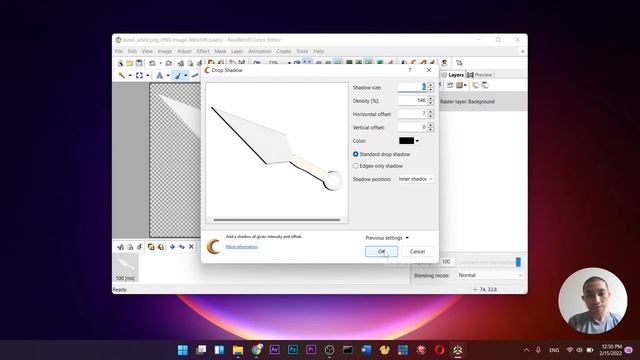The image size is (640, 360).
Task: Open Photoshop from taskbar
Action: click(x=293, y=350)
